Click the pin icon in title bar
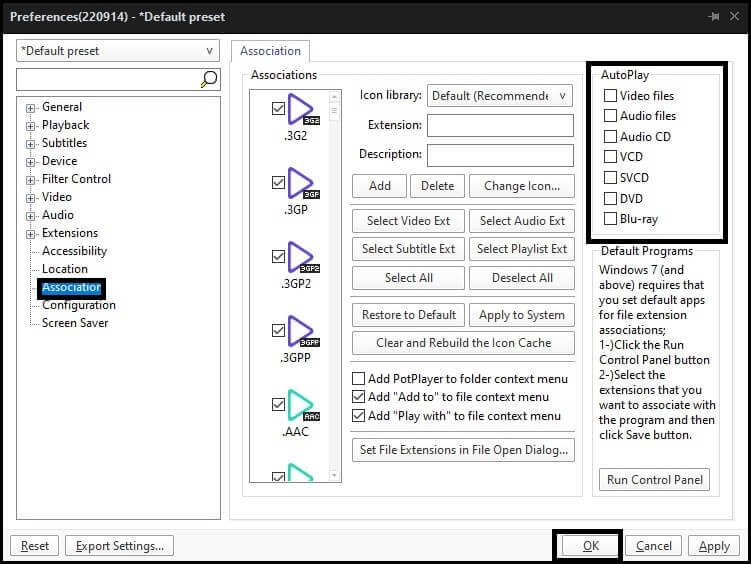 (x=714, y=17)
